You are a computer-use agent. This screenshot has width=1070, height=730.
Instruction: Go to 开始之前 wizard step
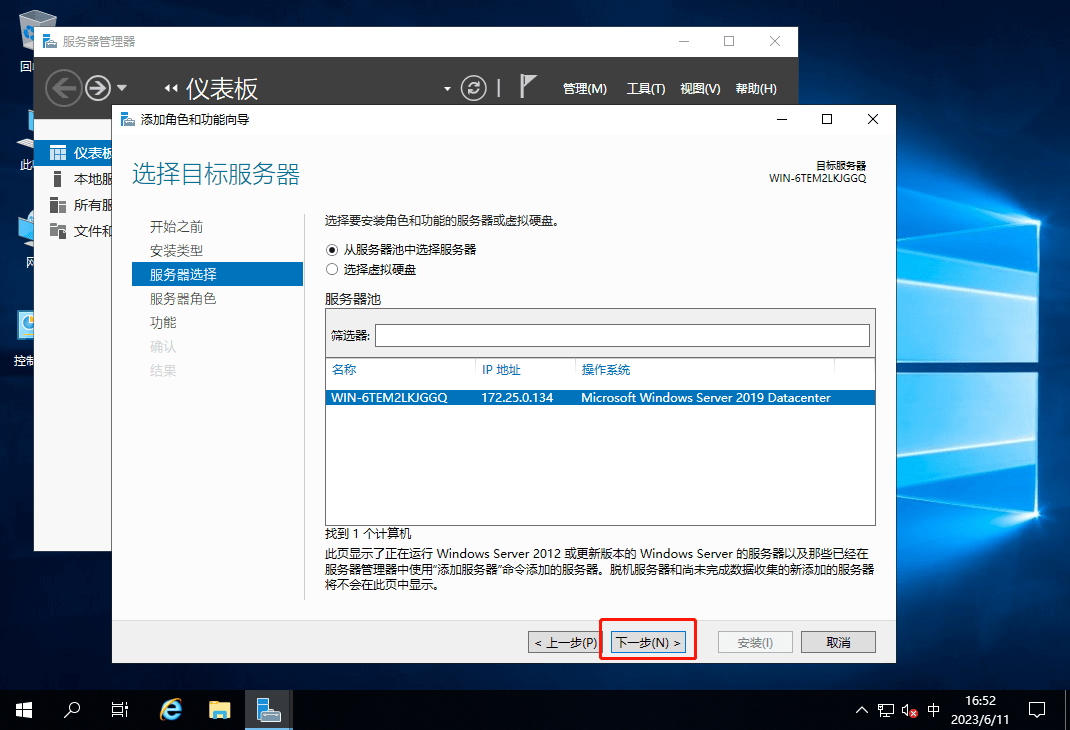pyautogui.click(x=176, y=227)
